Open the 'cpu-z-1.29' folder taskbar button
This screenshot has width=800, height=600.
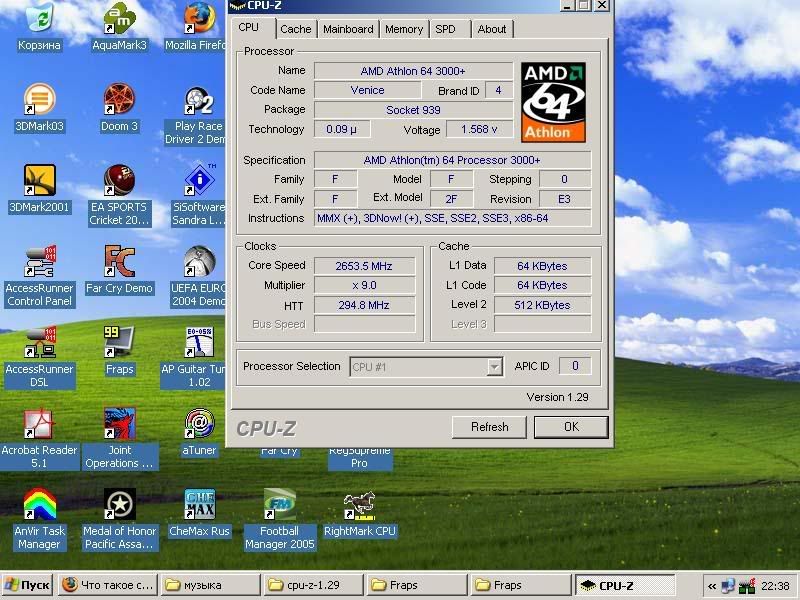point(314,585)
